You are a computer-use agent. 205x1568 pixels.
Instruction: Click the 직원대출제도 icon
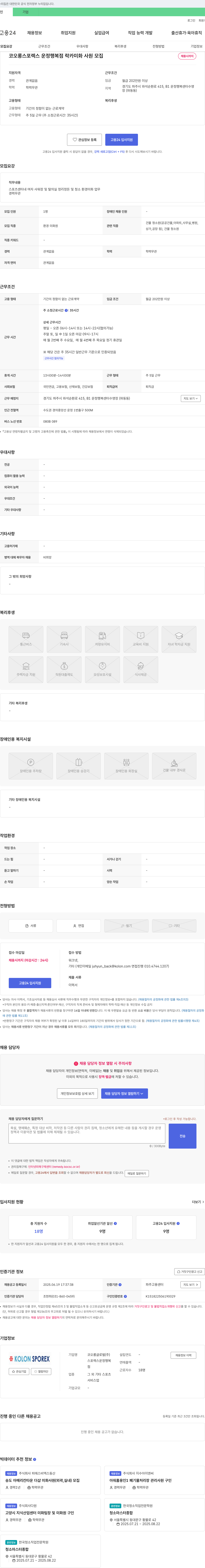tap(64, 670)
